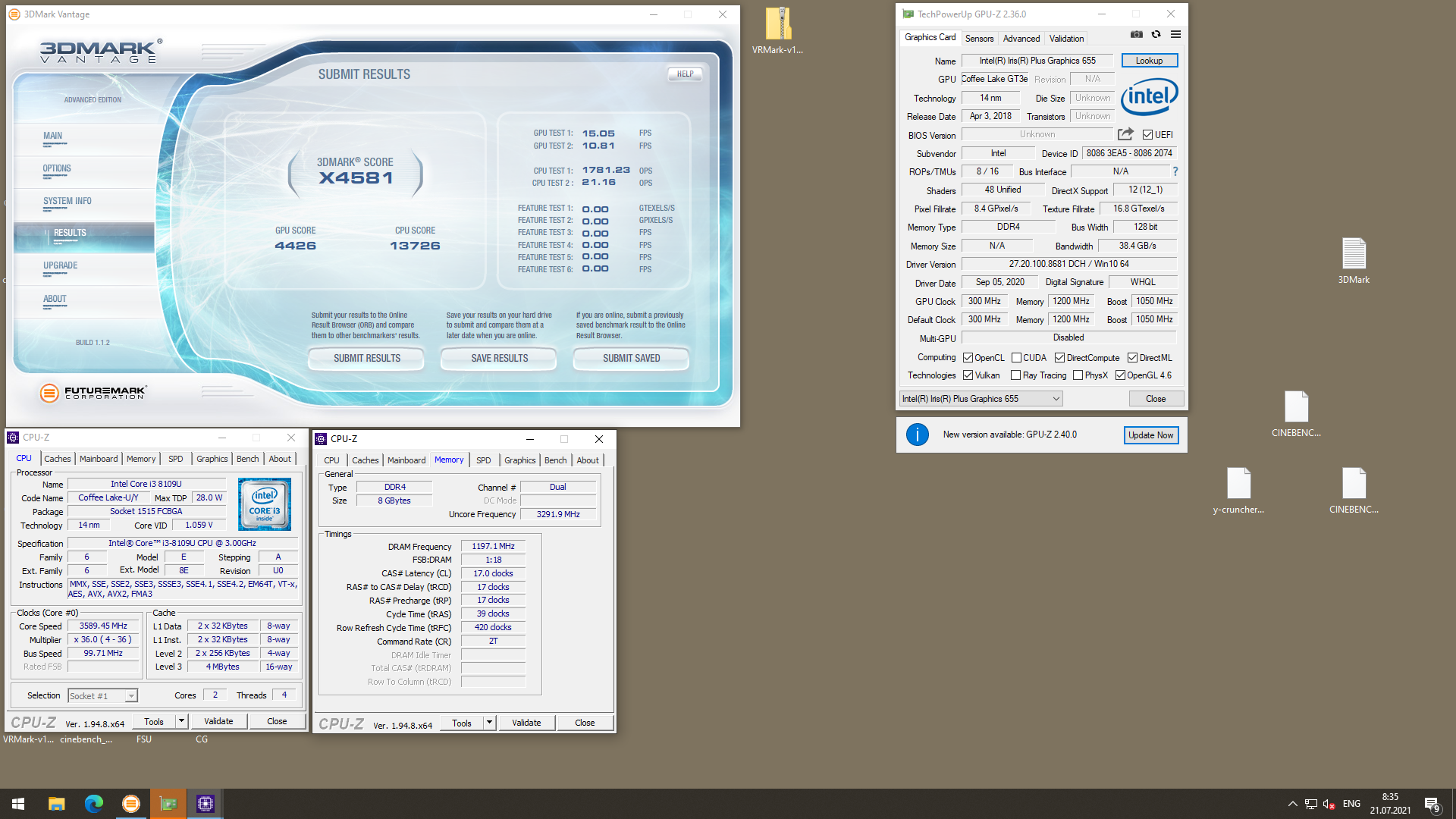Toggle the Ray Tracing checkbox

point(1015,375)
